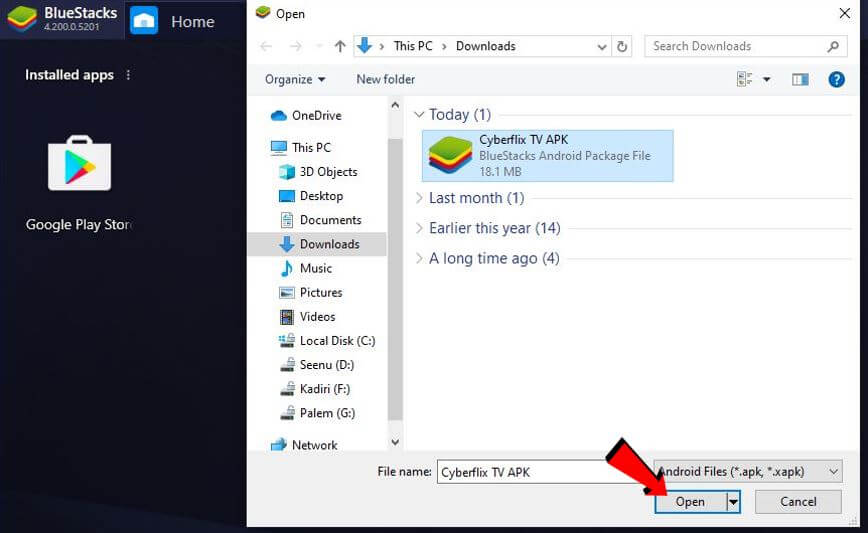The image size is (868, 533).
Task: Open Videos folder in sidebar
Action: pyautogui.click(x=317, y=317)
